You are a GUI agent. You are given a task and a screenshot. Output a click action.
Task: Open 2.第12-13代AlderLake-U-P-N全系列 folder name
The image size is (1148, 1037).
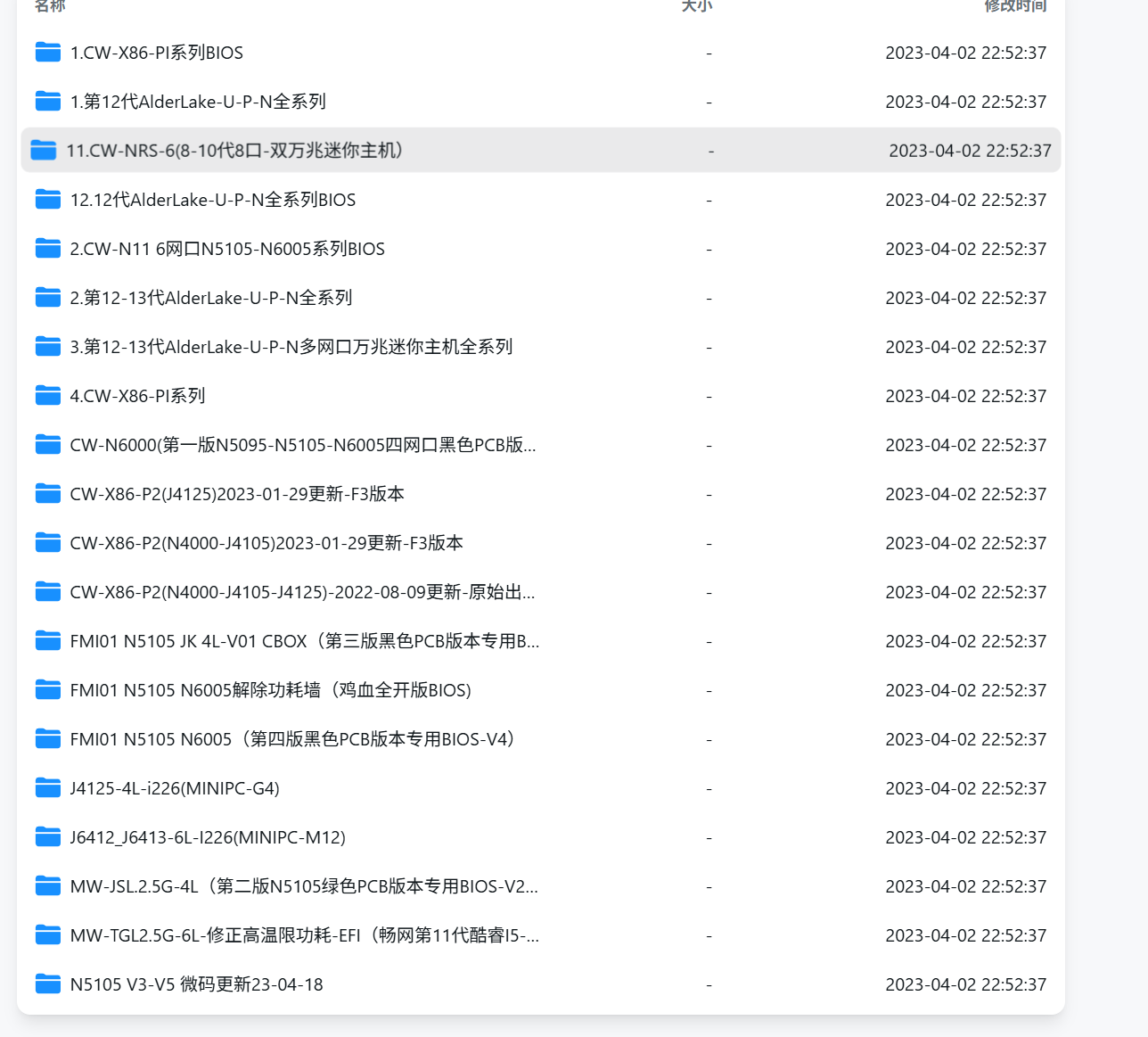211,298
